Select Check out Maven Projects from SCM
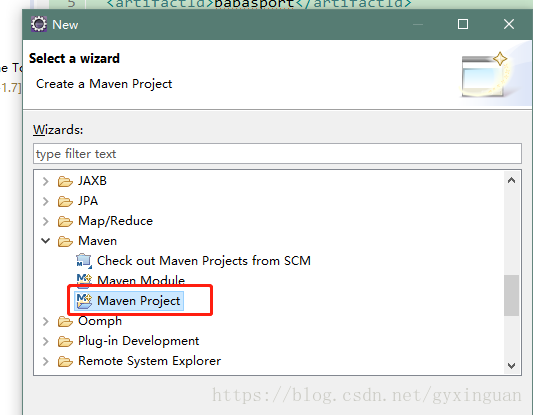The image size is (533, 415). coord(204,261)
